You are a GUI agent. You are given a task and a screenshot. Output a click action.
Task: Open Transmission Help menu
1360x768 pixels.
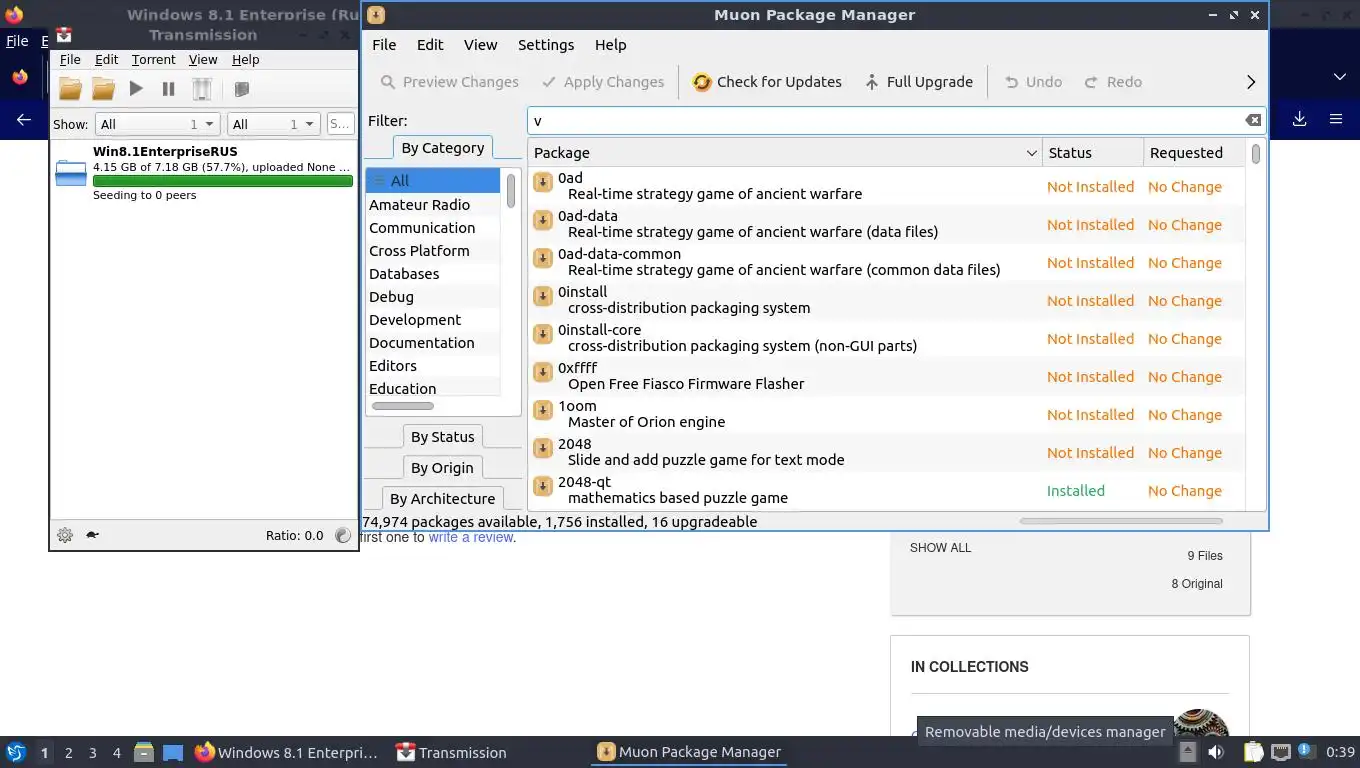pos(245,60)
